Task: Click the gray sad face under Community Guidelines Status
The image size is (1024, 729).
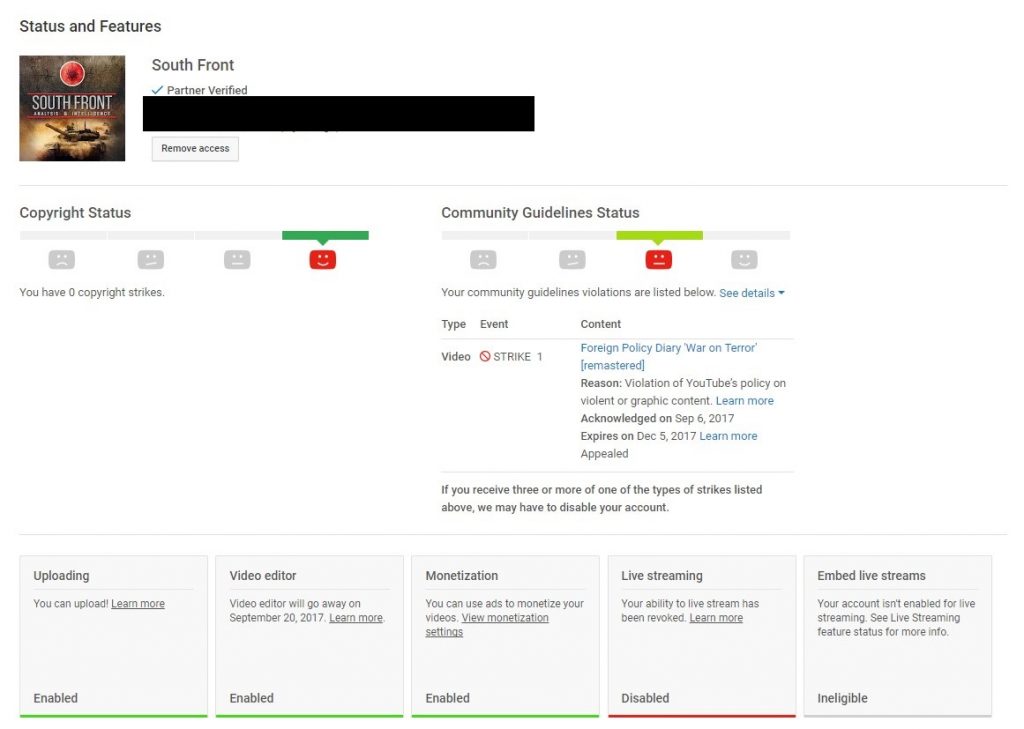Action: [483, 259]
